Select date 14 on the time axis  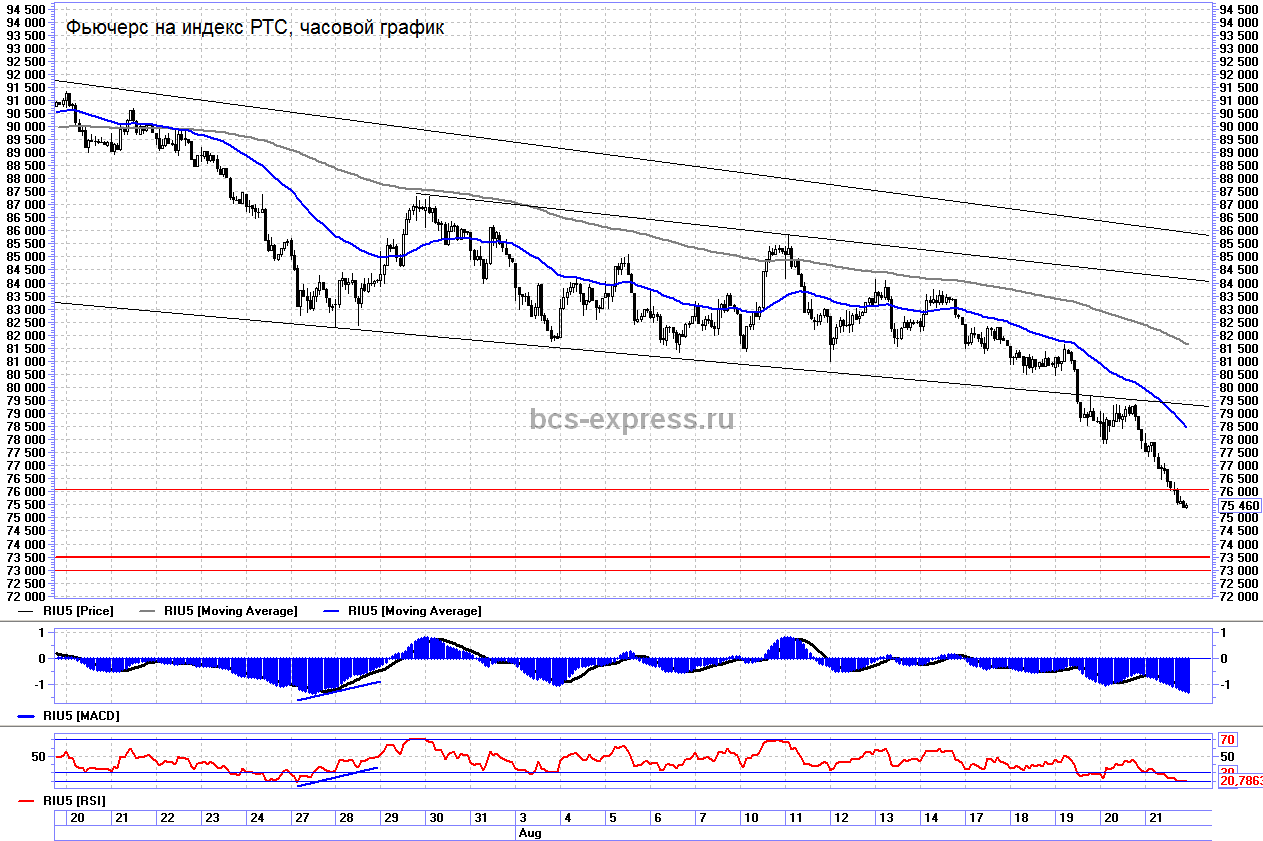point(931,817)
